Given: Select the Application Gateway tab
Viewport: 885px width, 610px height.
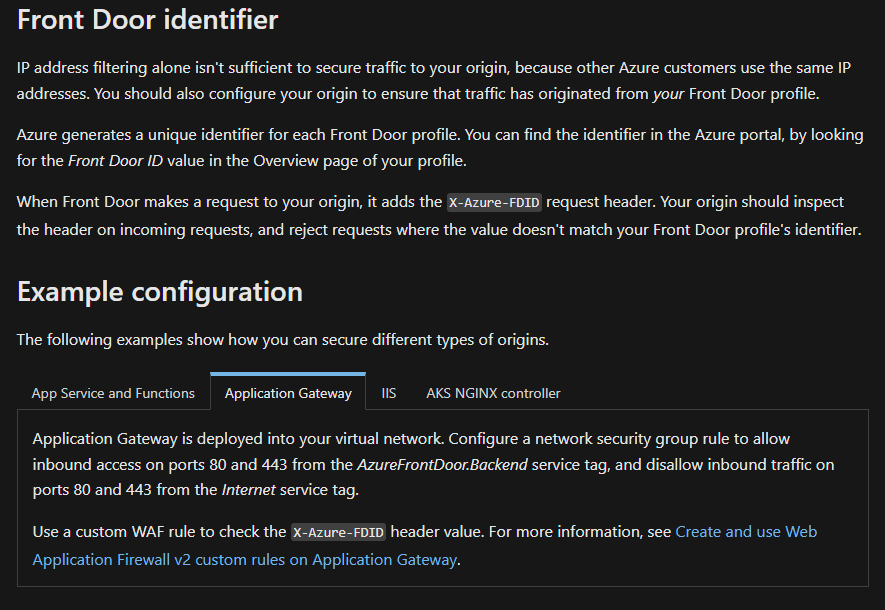Looking at the screenshot, I should point(288,393).
